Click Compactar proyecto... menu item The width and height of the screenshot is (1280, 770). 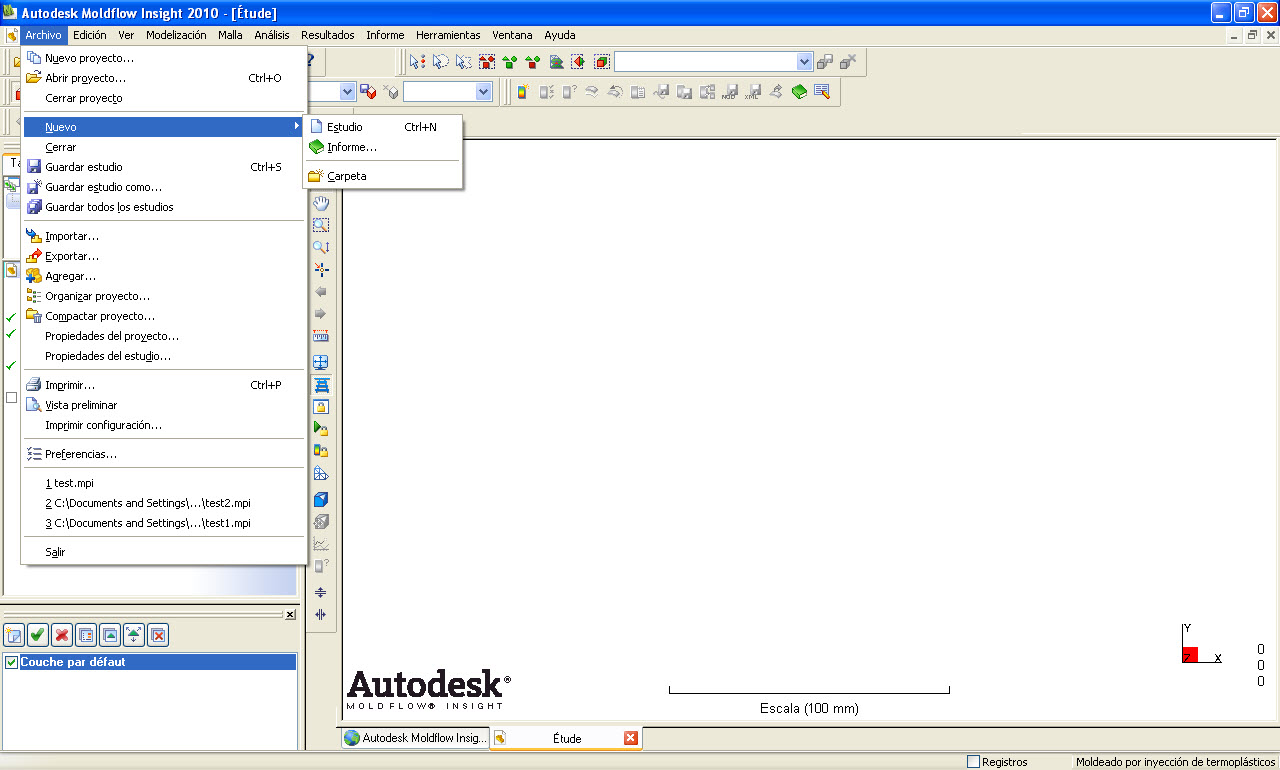pyautogui.click(x=164, y=316)
